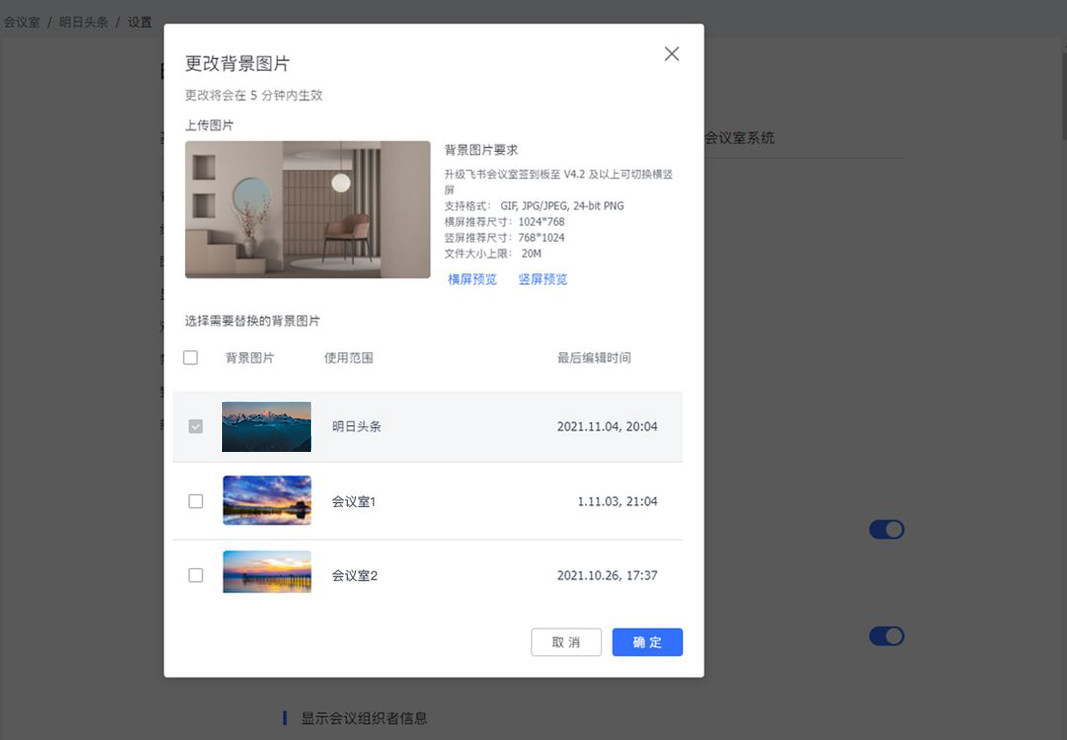Select the 会议室1 sunset lake thumbnail
This screenshot has height=740, width=1067.
[266, 501]
